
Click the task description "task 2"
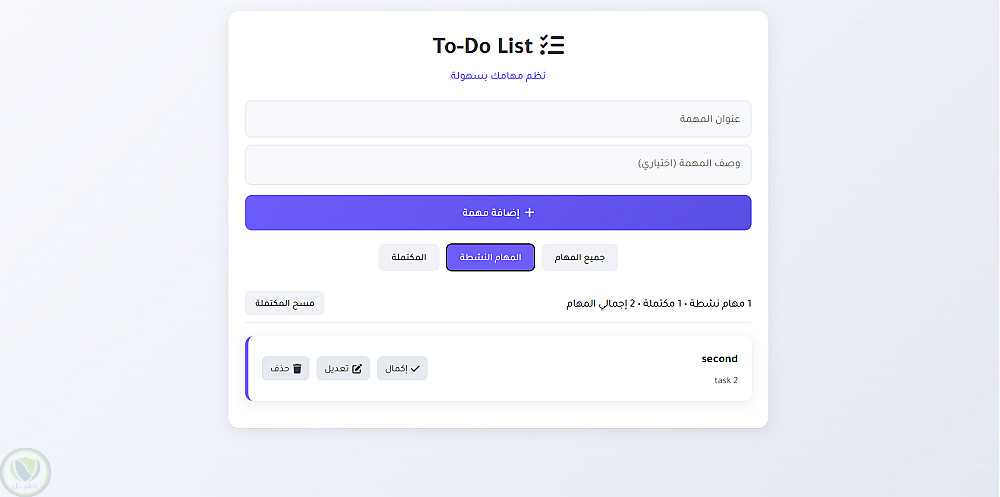pos(725,380)
